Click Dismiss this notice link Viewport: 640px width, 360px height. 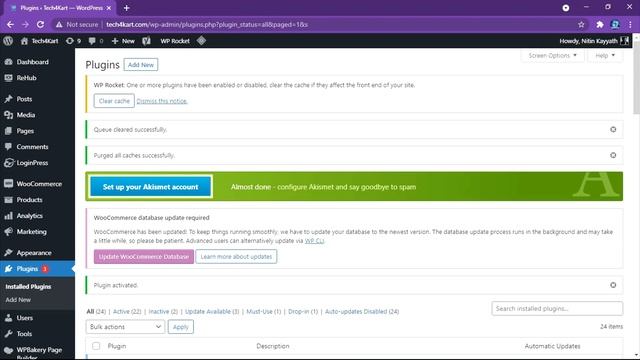pyautogui.click(x=162, y=101)
